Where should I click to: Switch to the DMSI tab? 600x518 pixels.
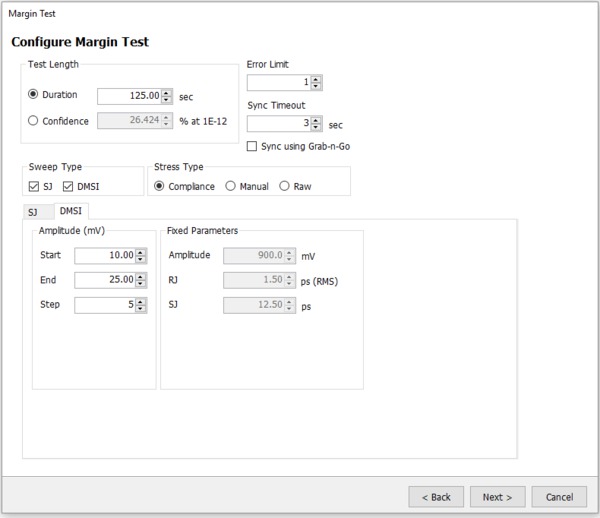click(71, 211)
